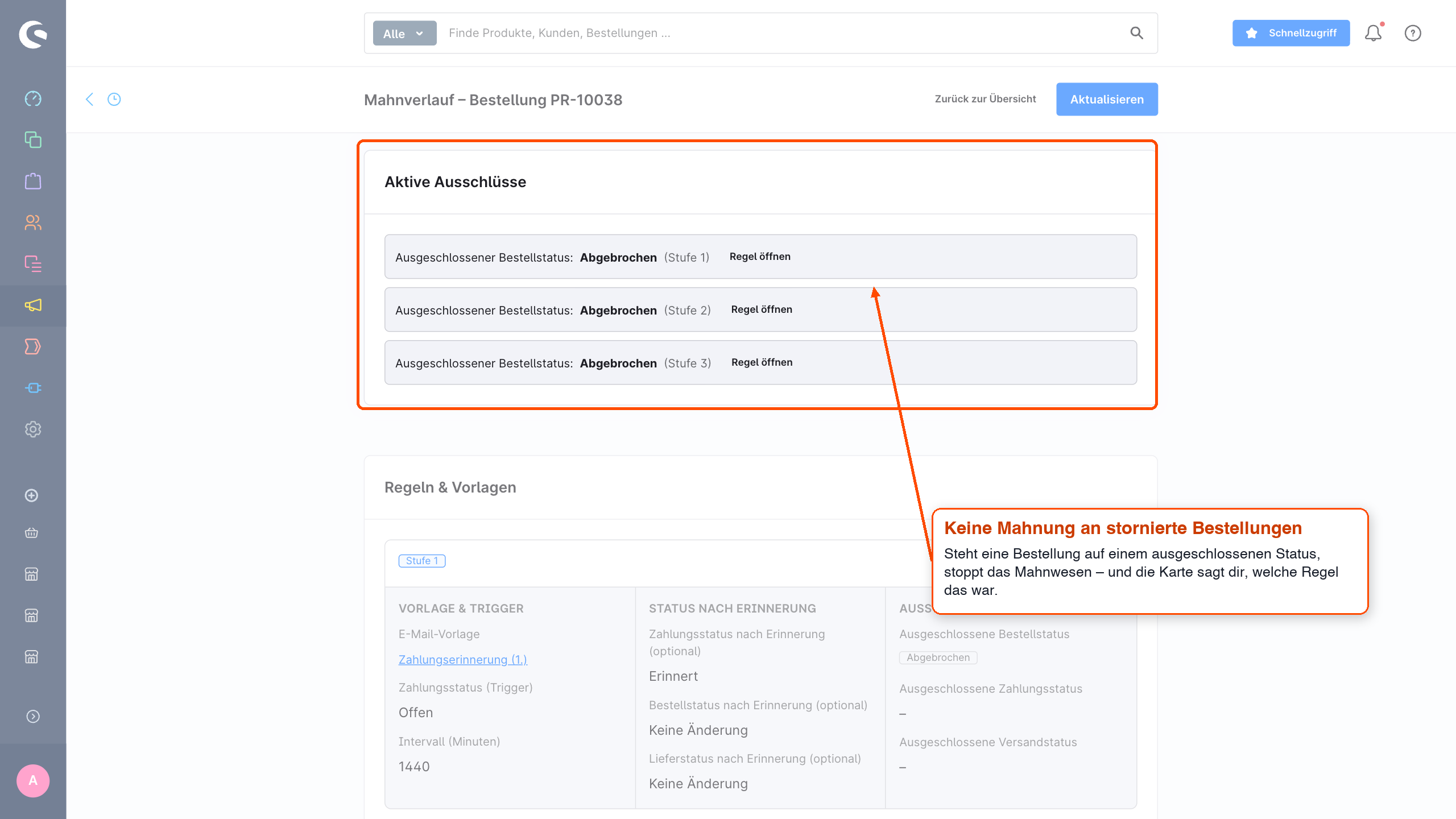The image size is (1456, 819).
Task: Click the Abgebrochen status tag
Action: pyautogui.click(x=938, y=657)
